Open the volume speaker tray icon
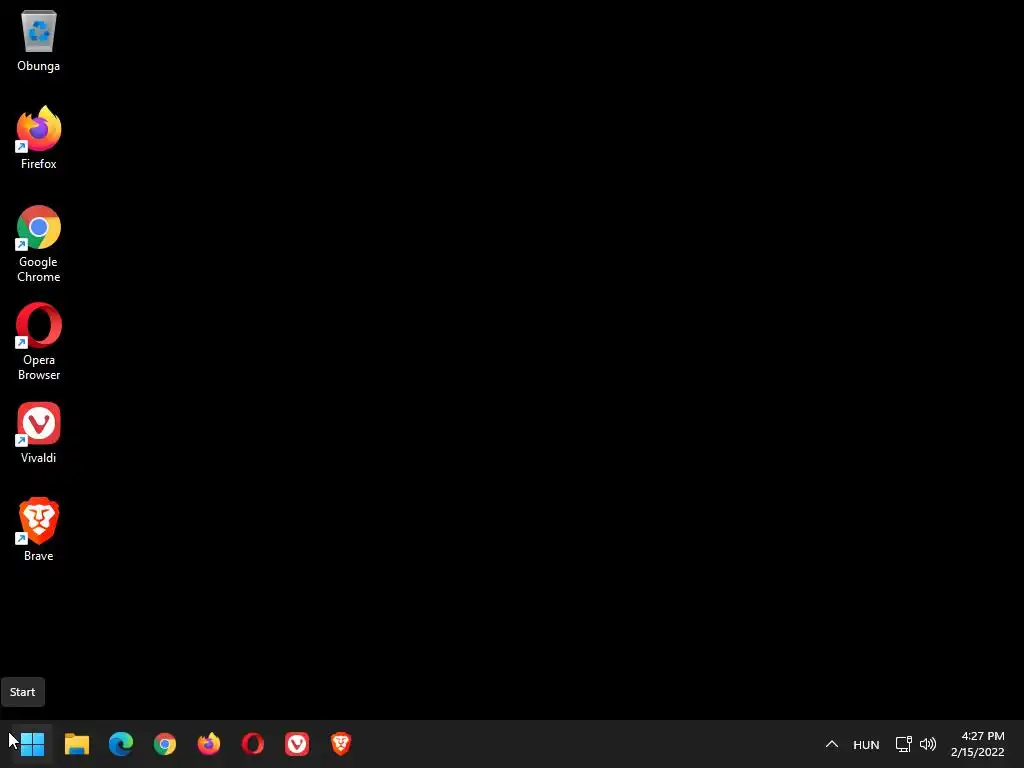Screen dimensions: 1024x768 tap(927, 744)
